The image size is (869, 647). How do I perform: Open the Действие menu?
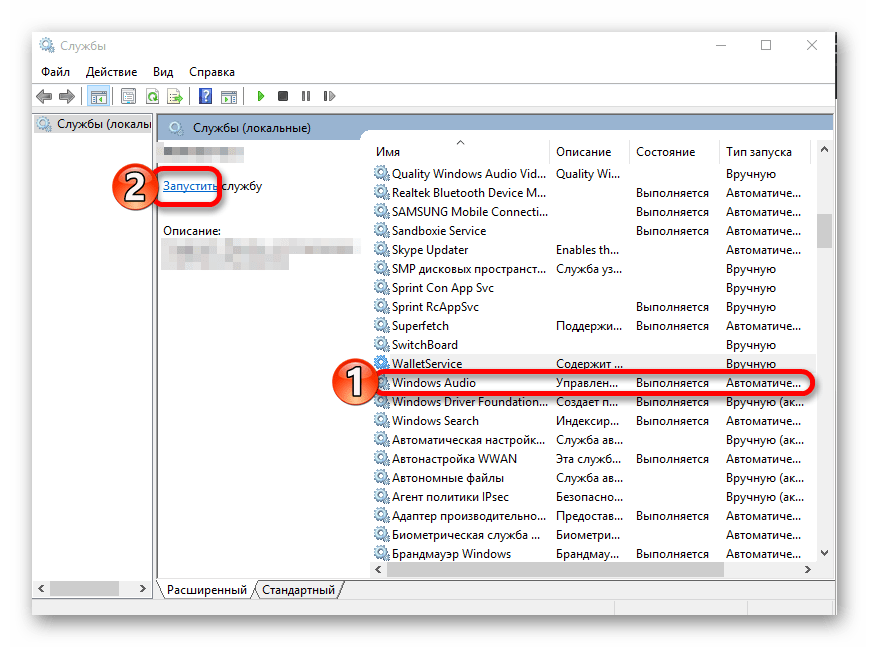pyautogui.click(x=111, y=72)
